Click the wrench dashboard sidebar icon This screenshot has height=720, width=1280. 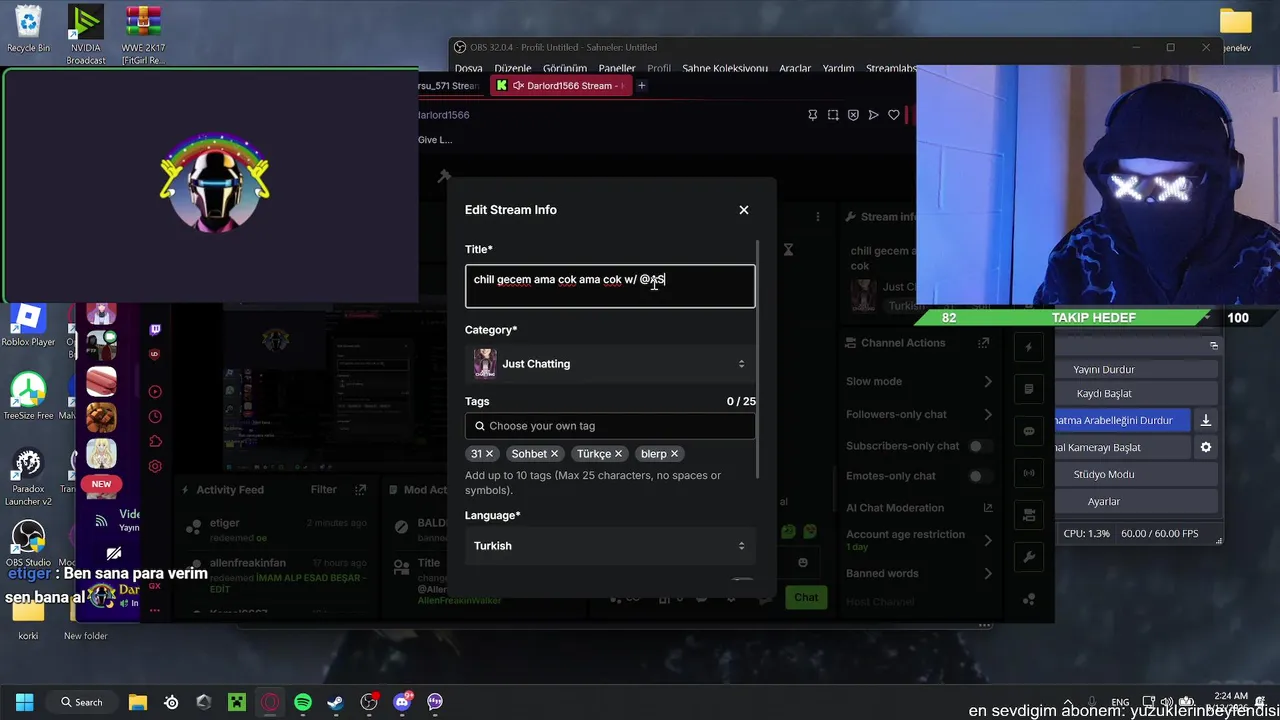tap(1029, 557)
